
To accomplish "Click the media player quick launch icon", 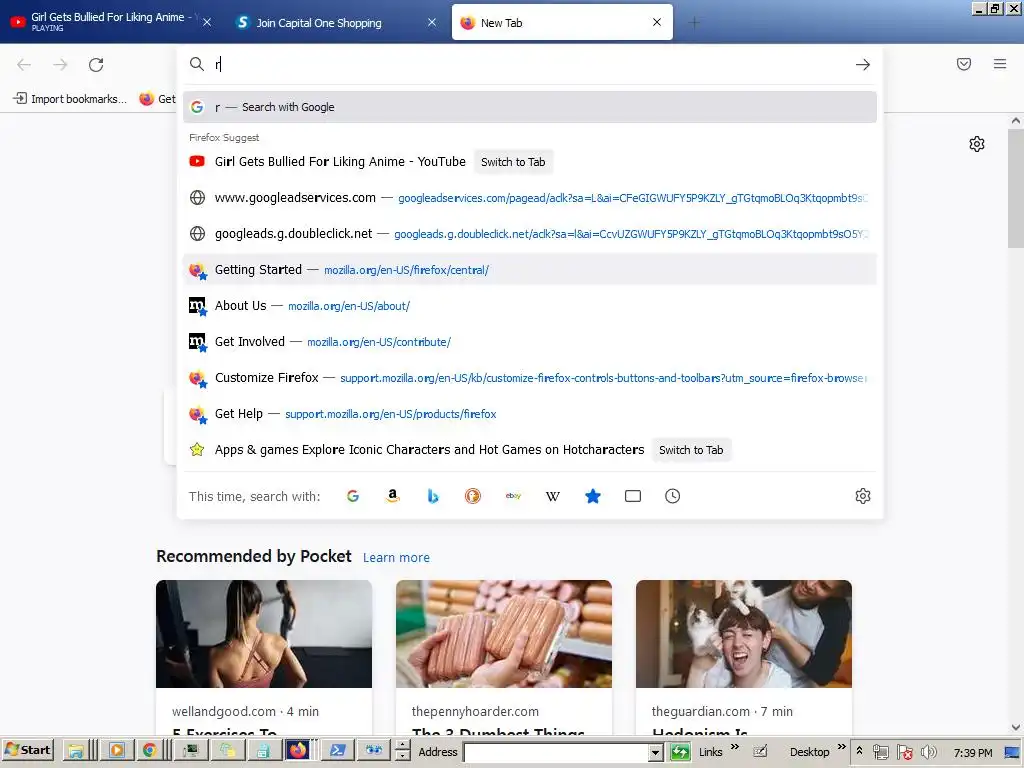I will pyautogui.click(x=117, y=751).
